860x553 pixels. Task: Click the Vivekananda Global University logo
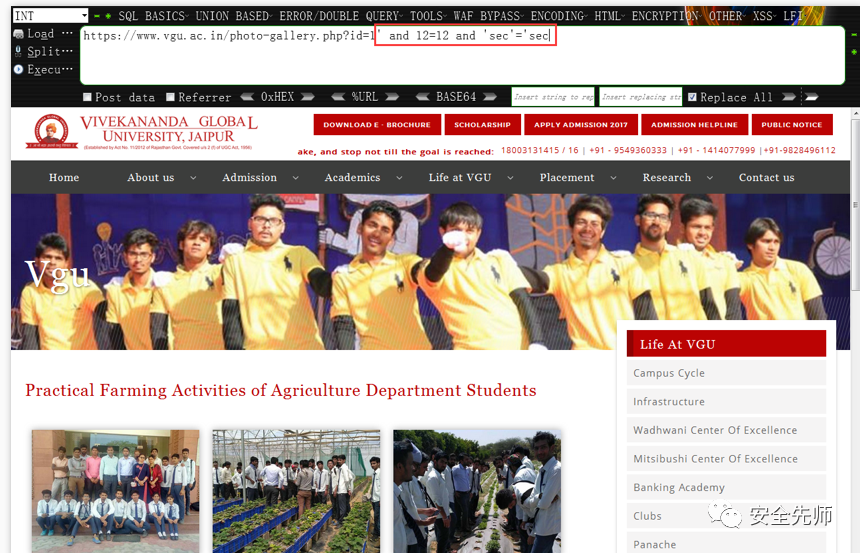click(x=142, y=132)
